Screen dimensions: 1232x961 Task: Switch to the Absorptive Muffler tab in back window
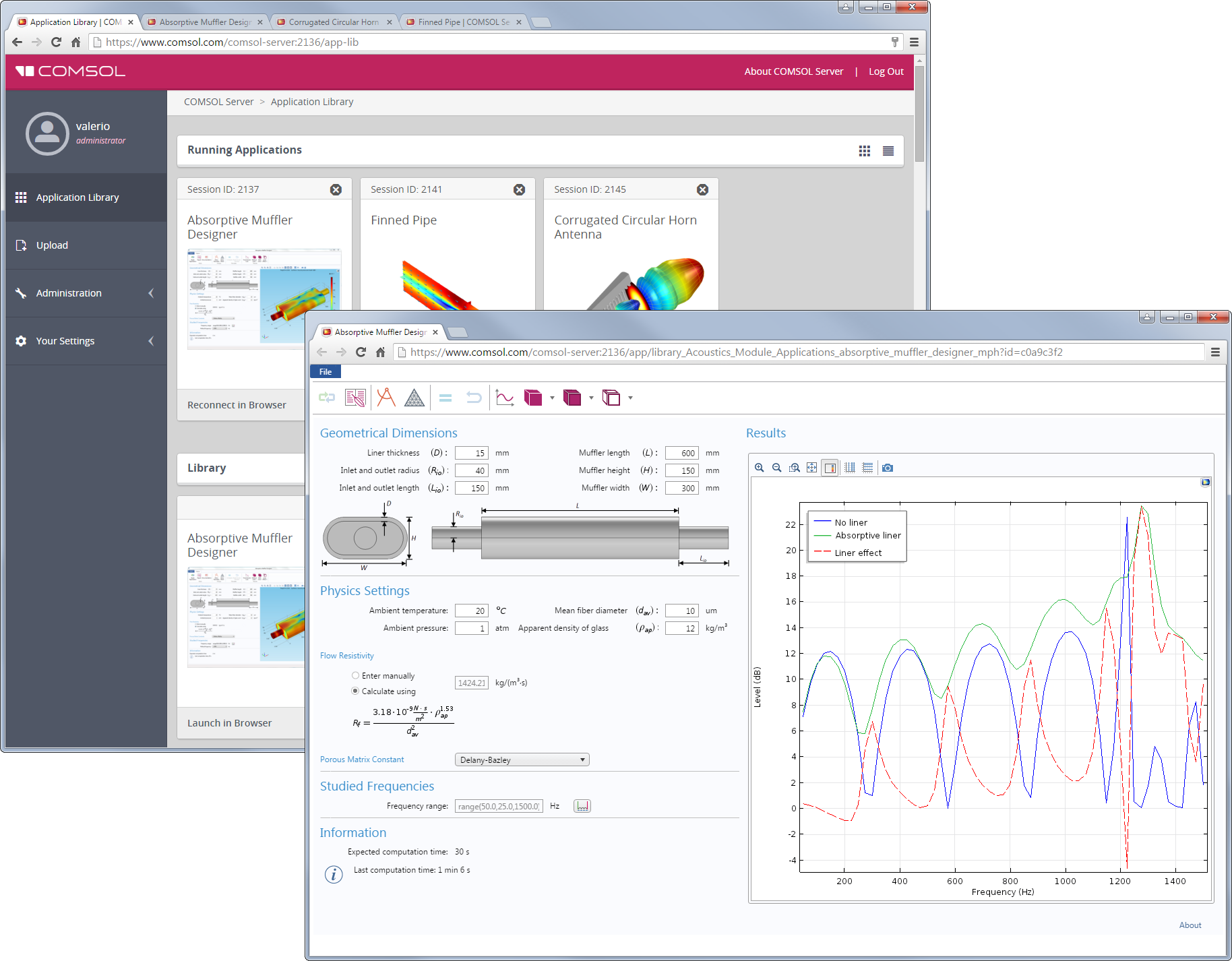(x=204, y=22)
